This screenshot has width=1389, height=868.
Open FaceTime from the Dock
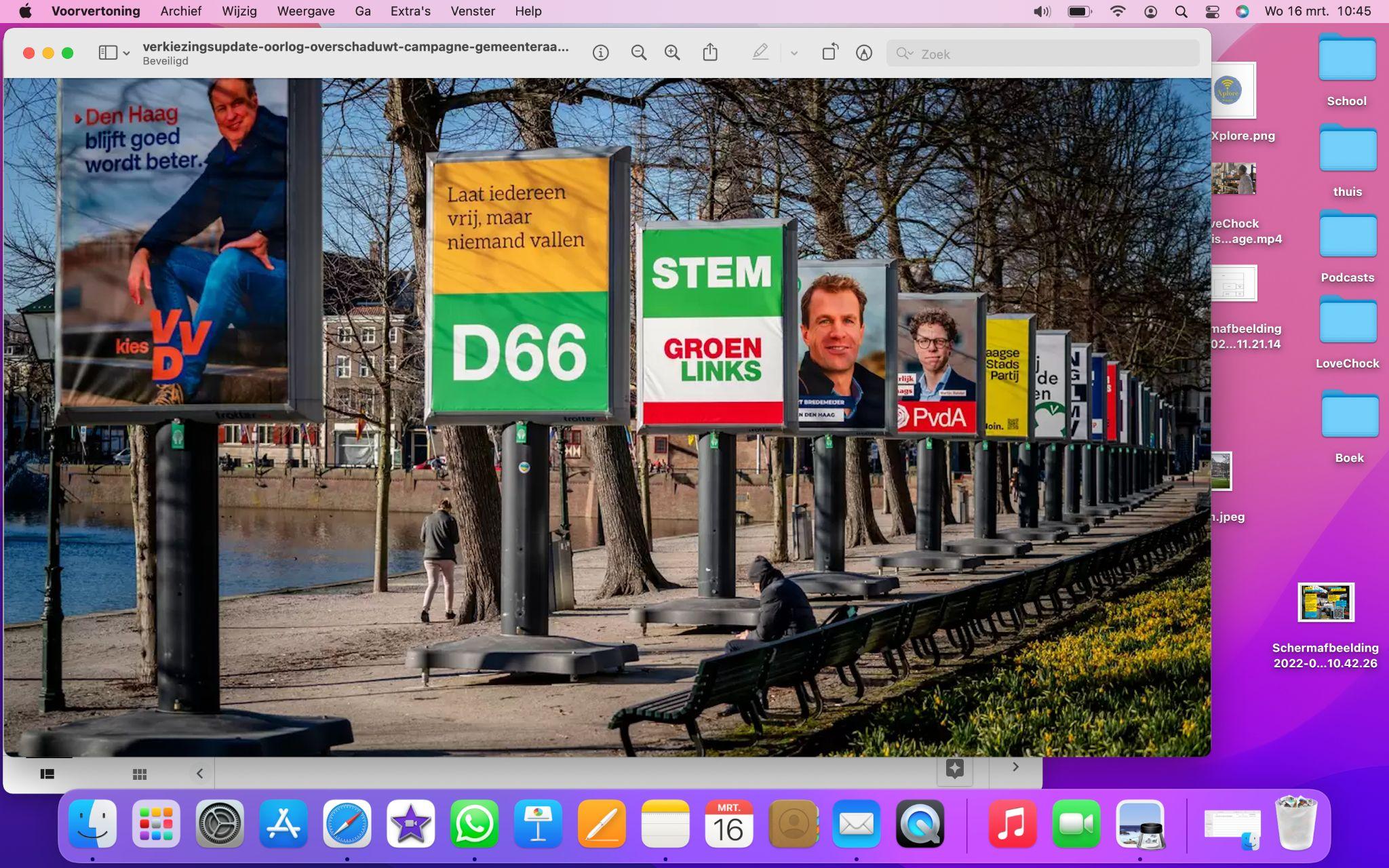[1076, 824]
